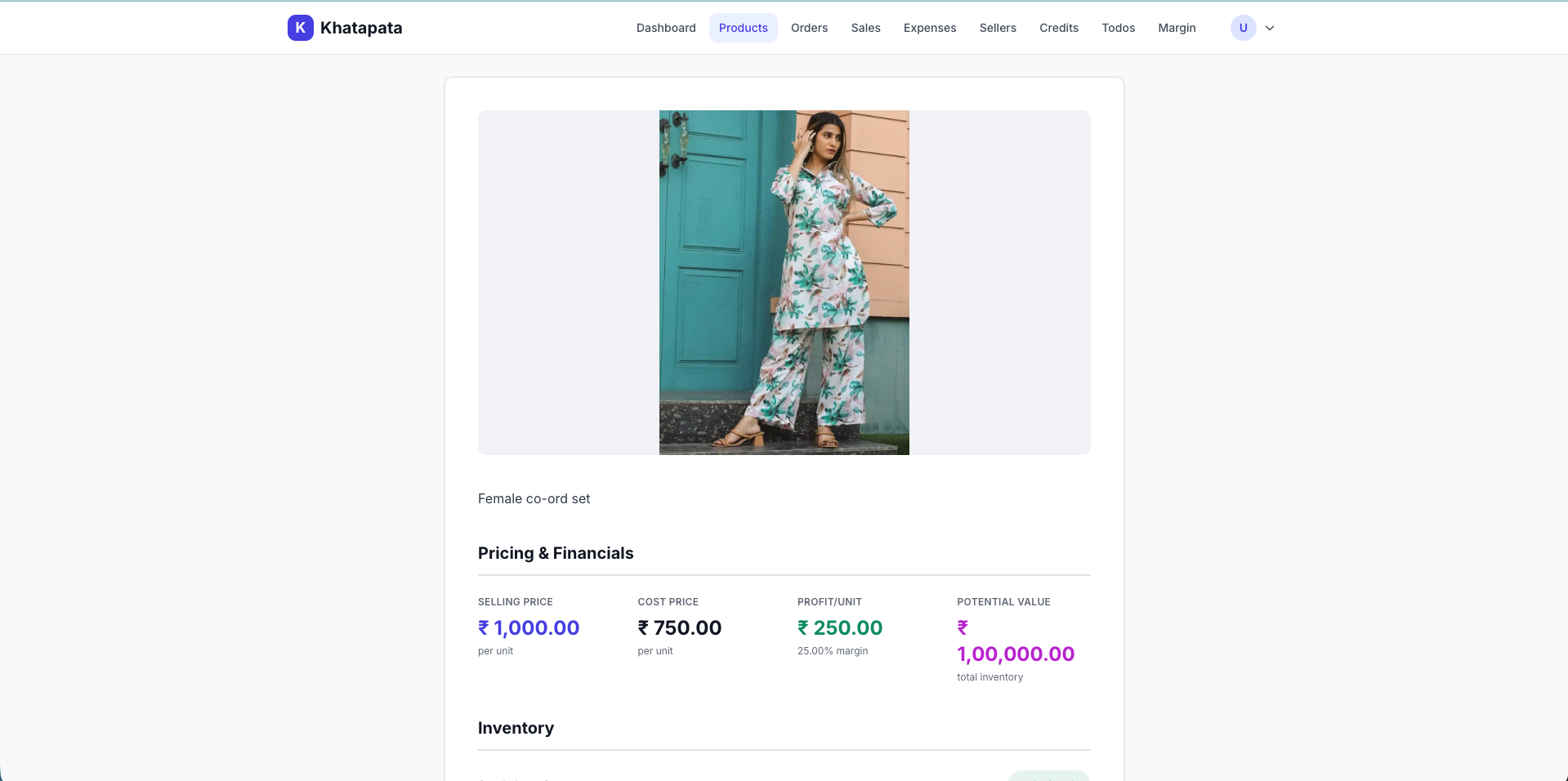
Task: Click the Khatapata logo icon
Action: point(300,27)
